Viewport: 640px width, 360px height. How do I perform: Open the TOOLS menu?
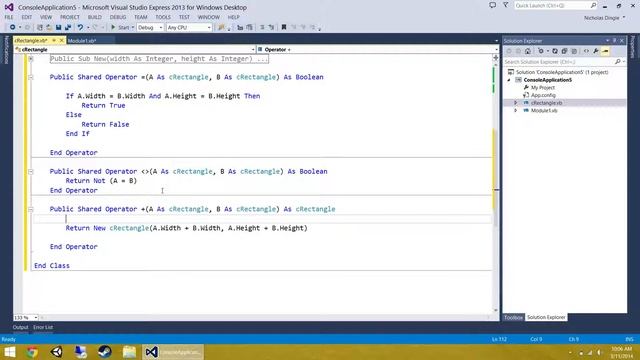click(163, 17)
